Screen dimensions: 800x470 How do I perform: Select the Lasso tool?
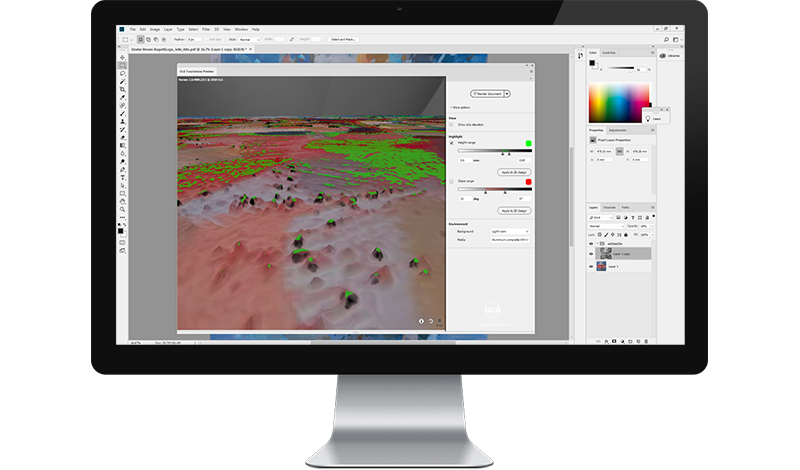point(122,73)
